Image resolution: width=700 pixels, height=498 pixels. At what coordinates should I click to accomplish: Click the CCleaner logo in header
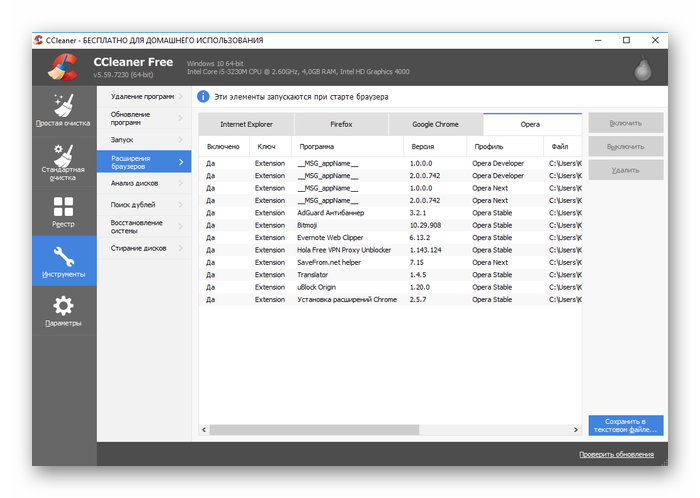click(x=63, y=67)
